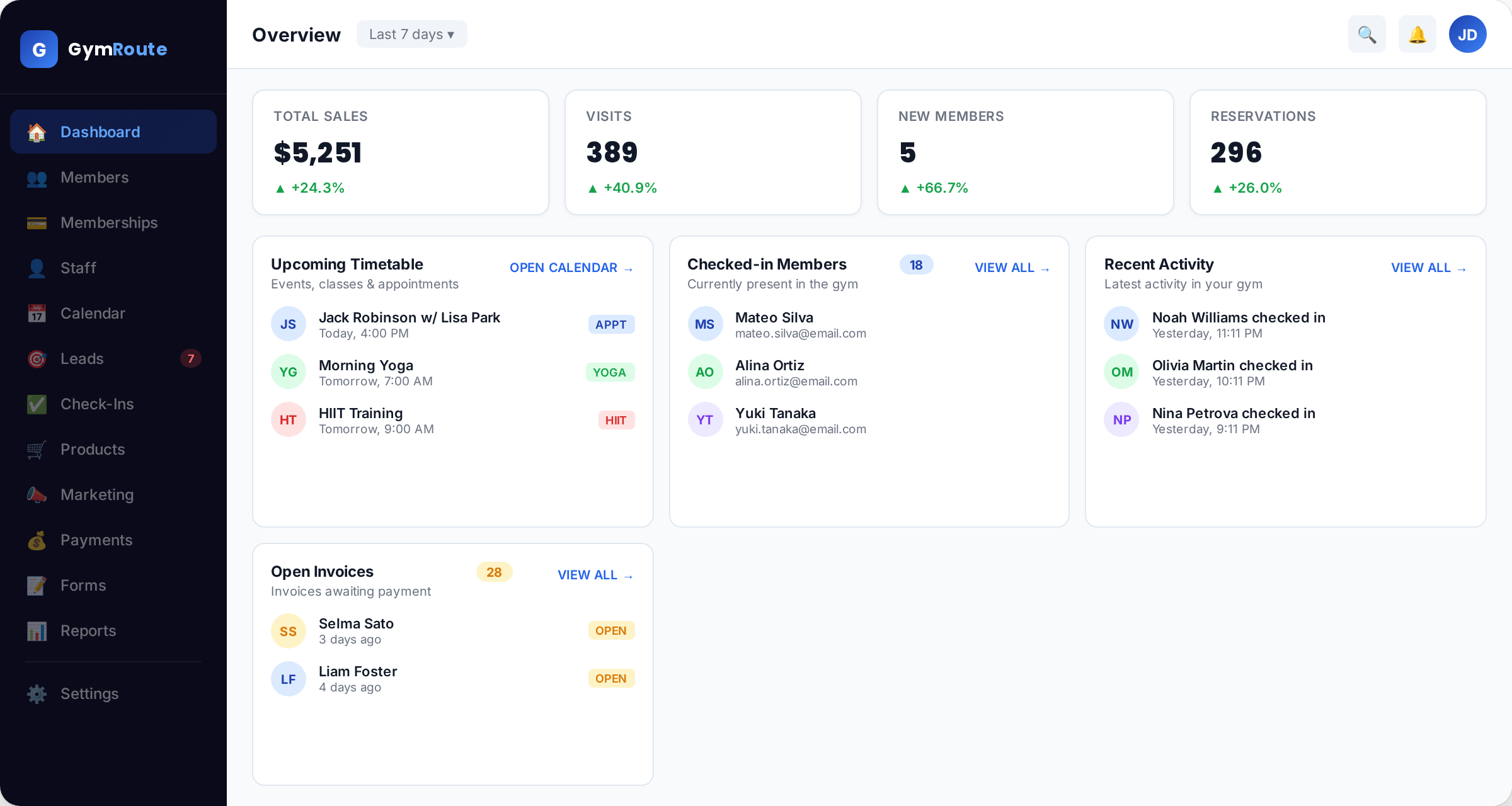Click VIEW ALL in Open Invoices
1512x806 pixels.
pos(595,575)
